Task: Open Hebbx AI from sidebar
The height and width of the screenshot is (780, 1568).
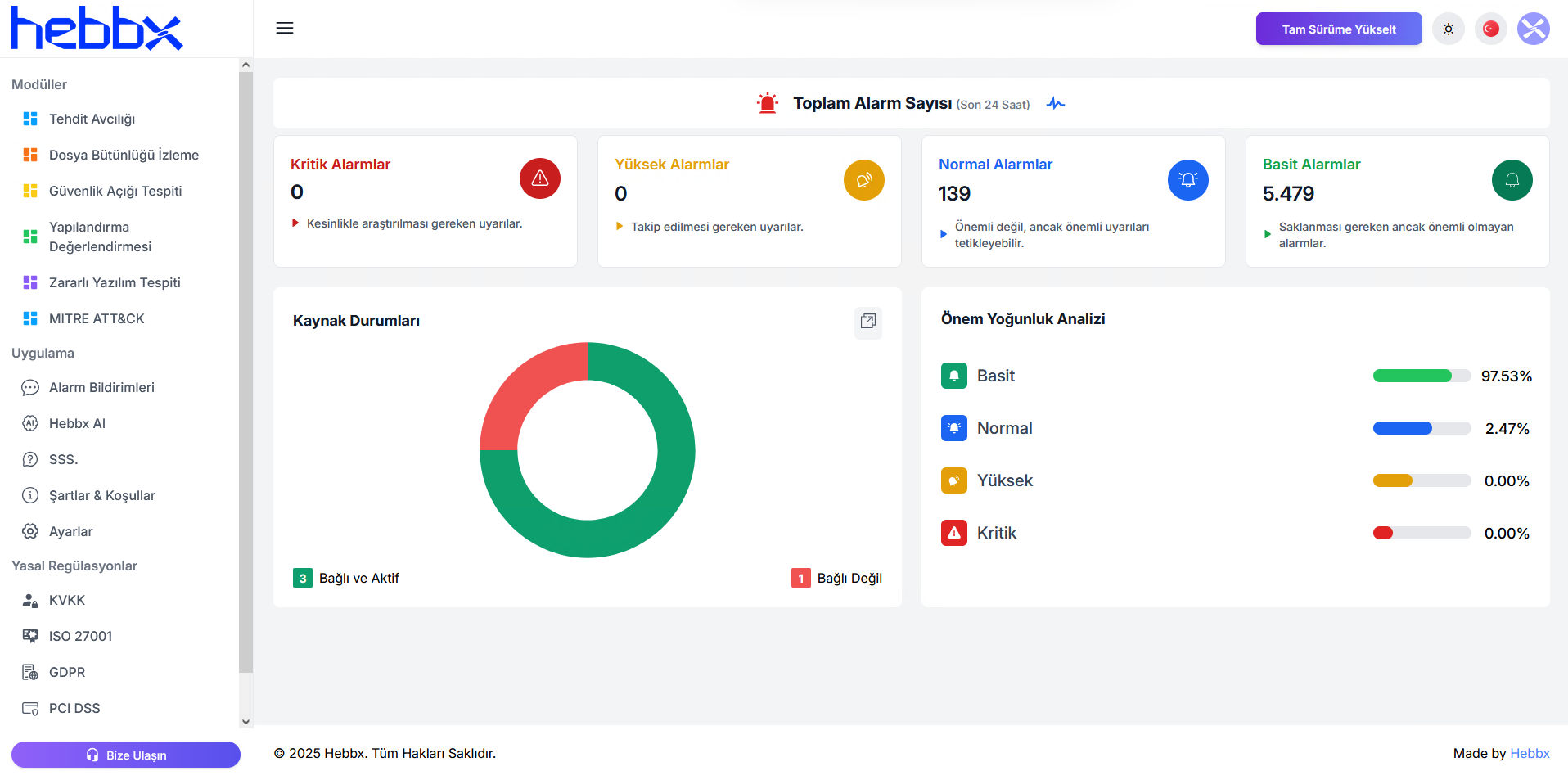Action: pos(77,423)
